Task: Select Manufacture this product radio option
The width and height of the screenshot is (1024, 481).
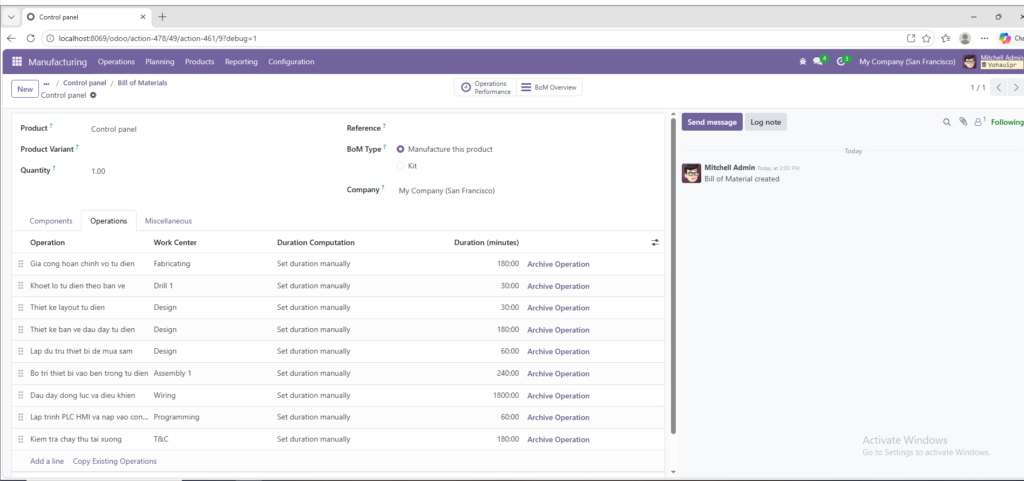Action: (x=401, y=149)
